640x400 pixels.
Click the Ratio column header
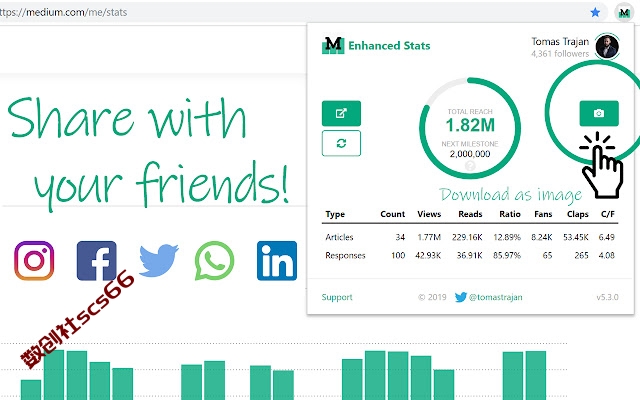(510, 214)
